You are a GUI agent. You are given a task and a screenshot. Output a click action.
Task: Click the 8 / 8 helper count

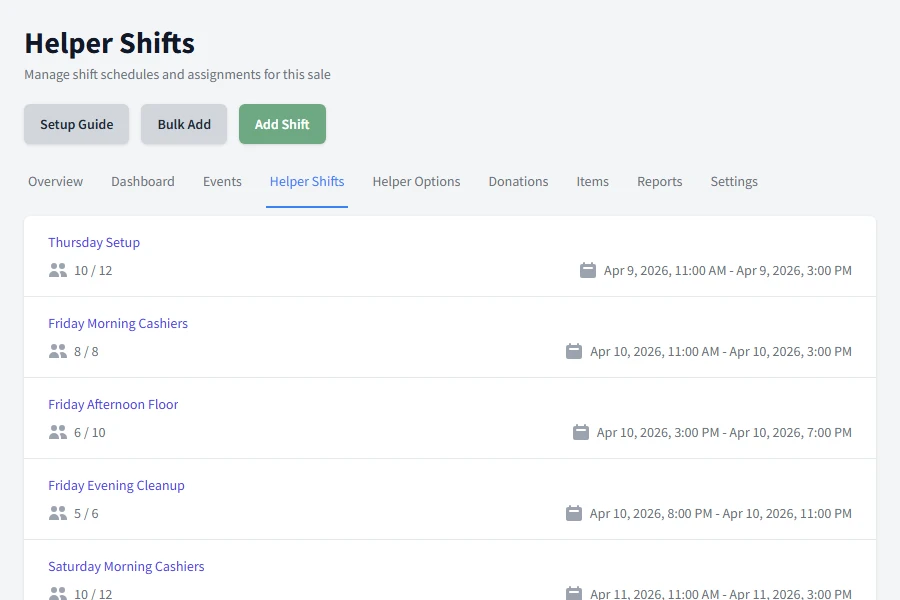point(86,351)
